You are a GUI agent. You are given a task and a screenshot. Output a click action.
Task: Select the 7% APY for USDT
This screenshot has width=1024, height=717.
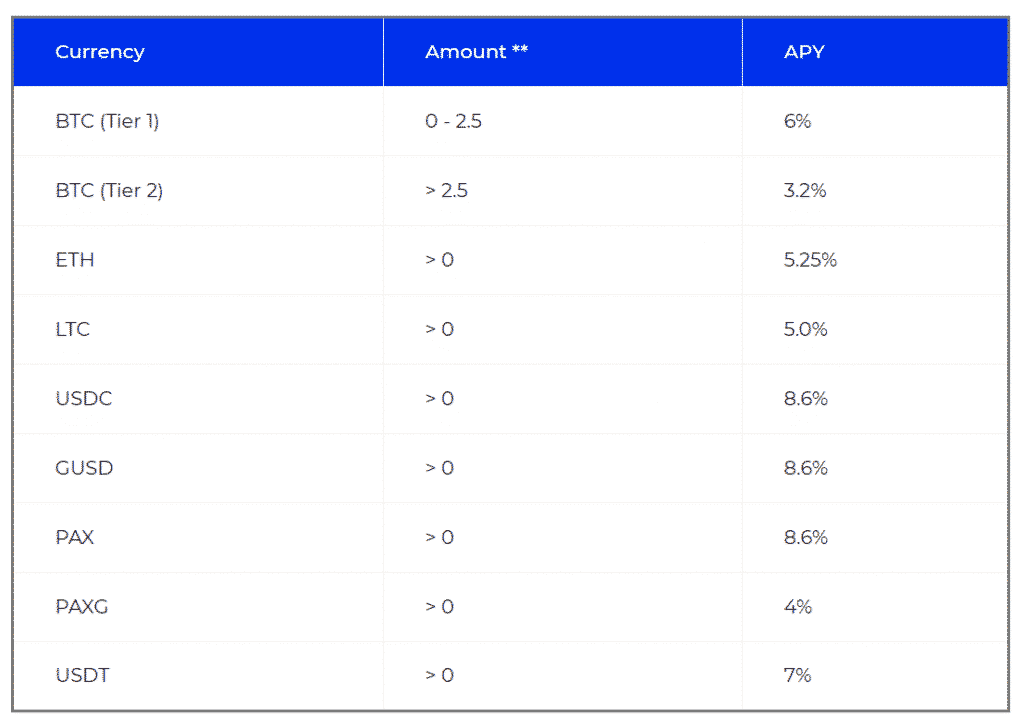coord(798,675)
